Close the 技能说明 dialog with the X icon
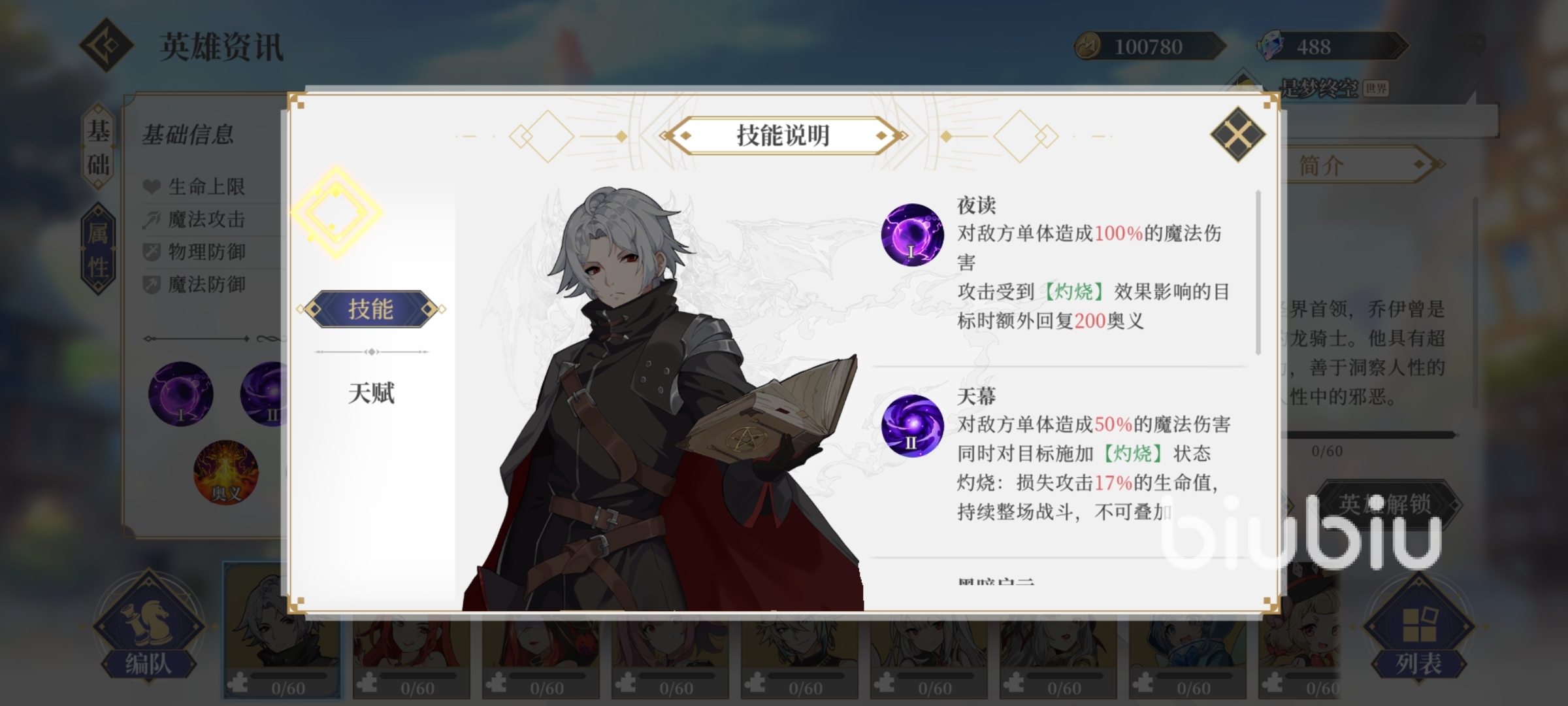The height and width of the screenshot is (706, 1568). point(1237,135)
